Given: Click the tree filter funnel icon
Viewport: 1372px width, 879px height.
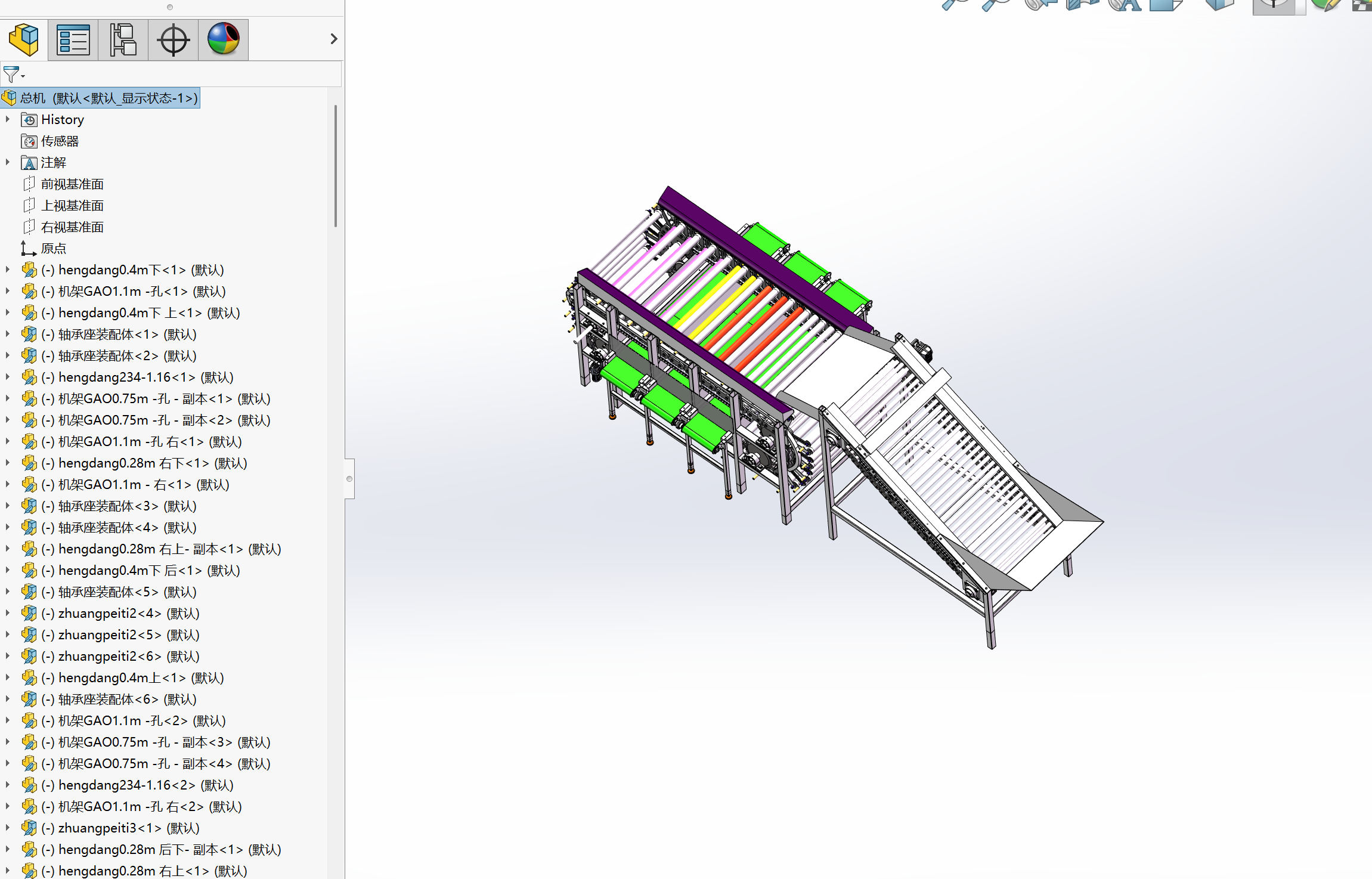Looking at the screenshot, I should [11, 75].
